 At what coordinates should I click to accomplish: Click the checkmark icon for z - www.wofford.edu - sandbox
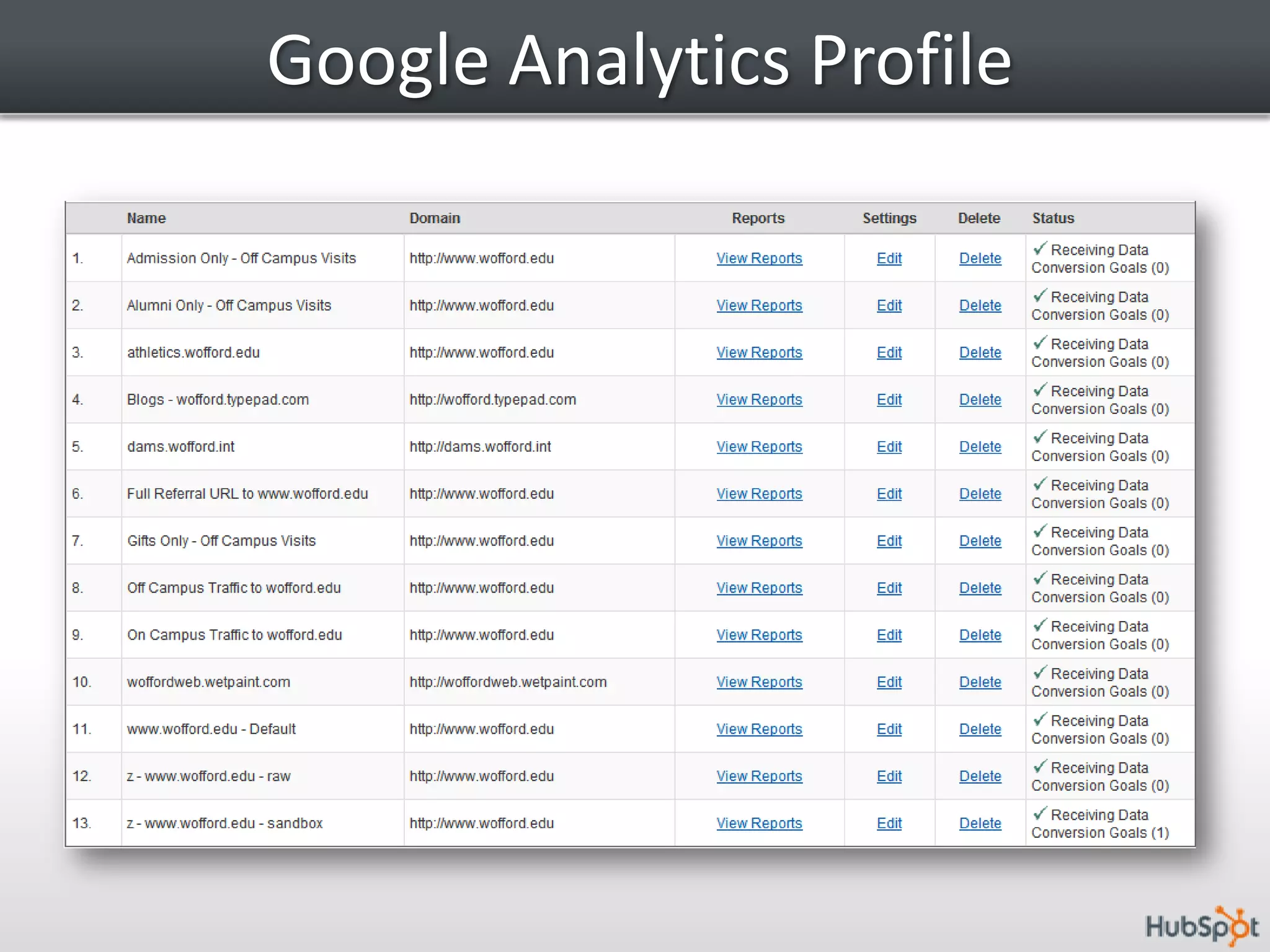click(1040, 814)
